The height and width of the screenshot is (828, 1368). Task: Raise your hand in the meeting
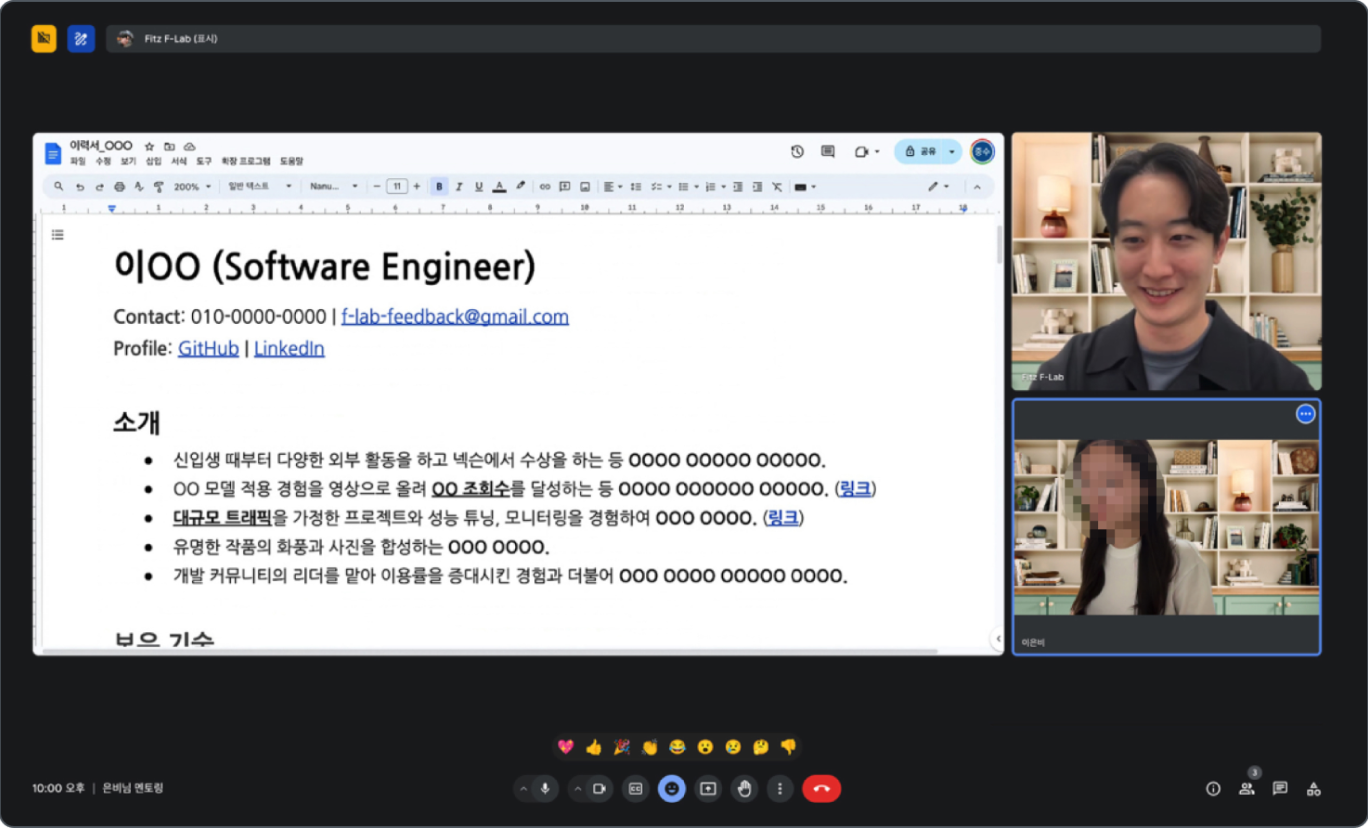pyautogui.click(x=744, y=789)
